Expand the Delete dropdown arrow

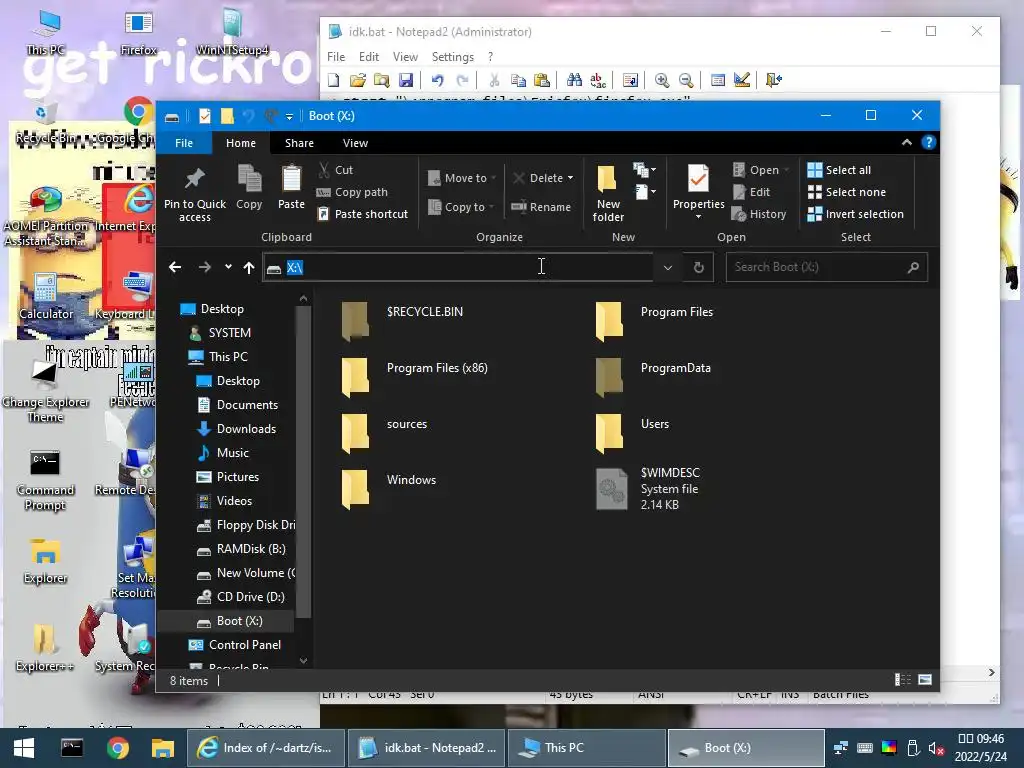570,178
